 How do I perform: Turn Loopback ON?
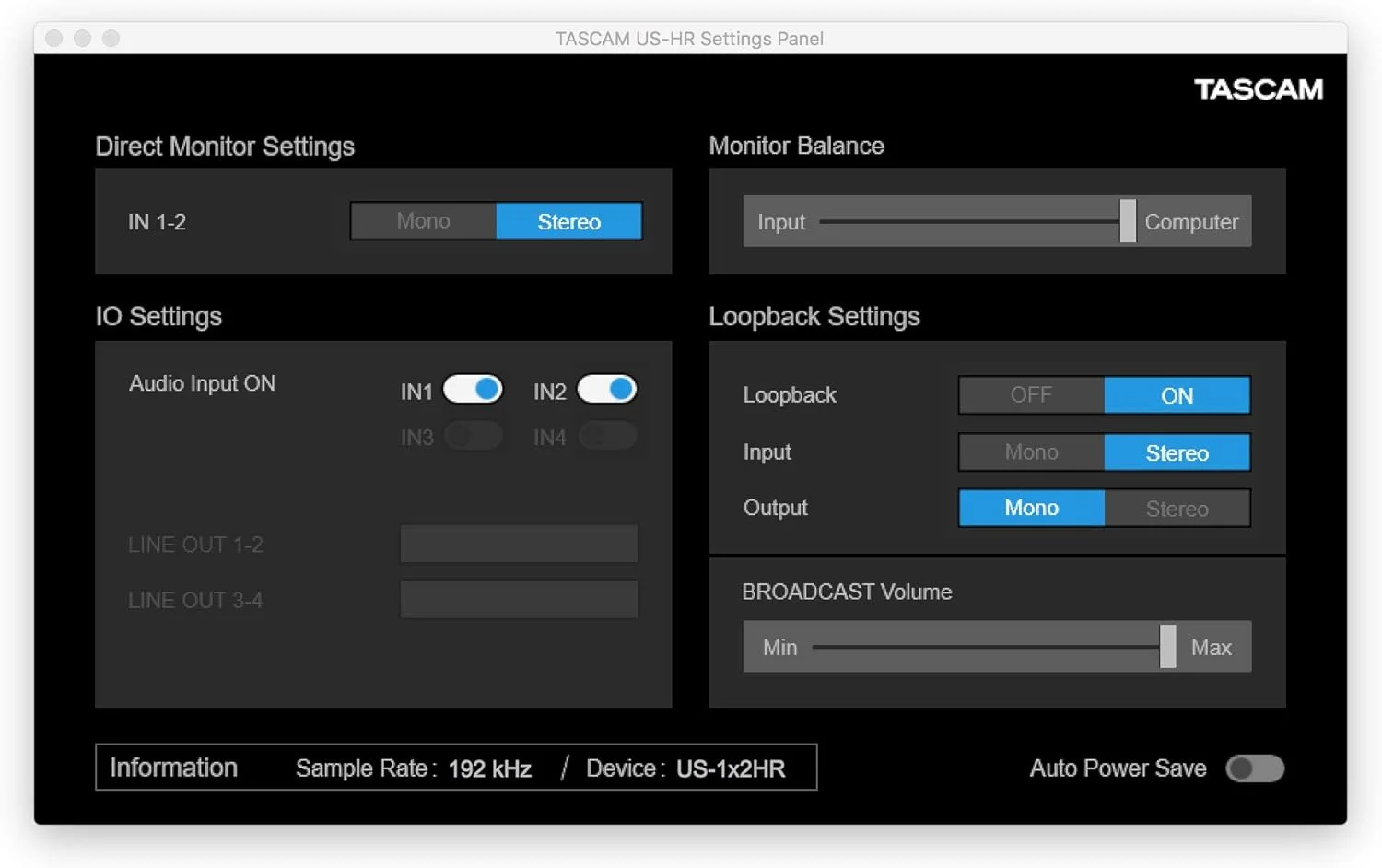pyautogui.click(x=1177, y=395)
